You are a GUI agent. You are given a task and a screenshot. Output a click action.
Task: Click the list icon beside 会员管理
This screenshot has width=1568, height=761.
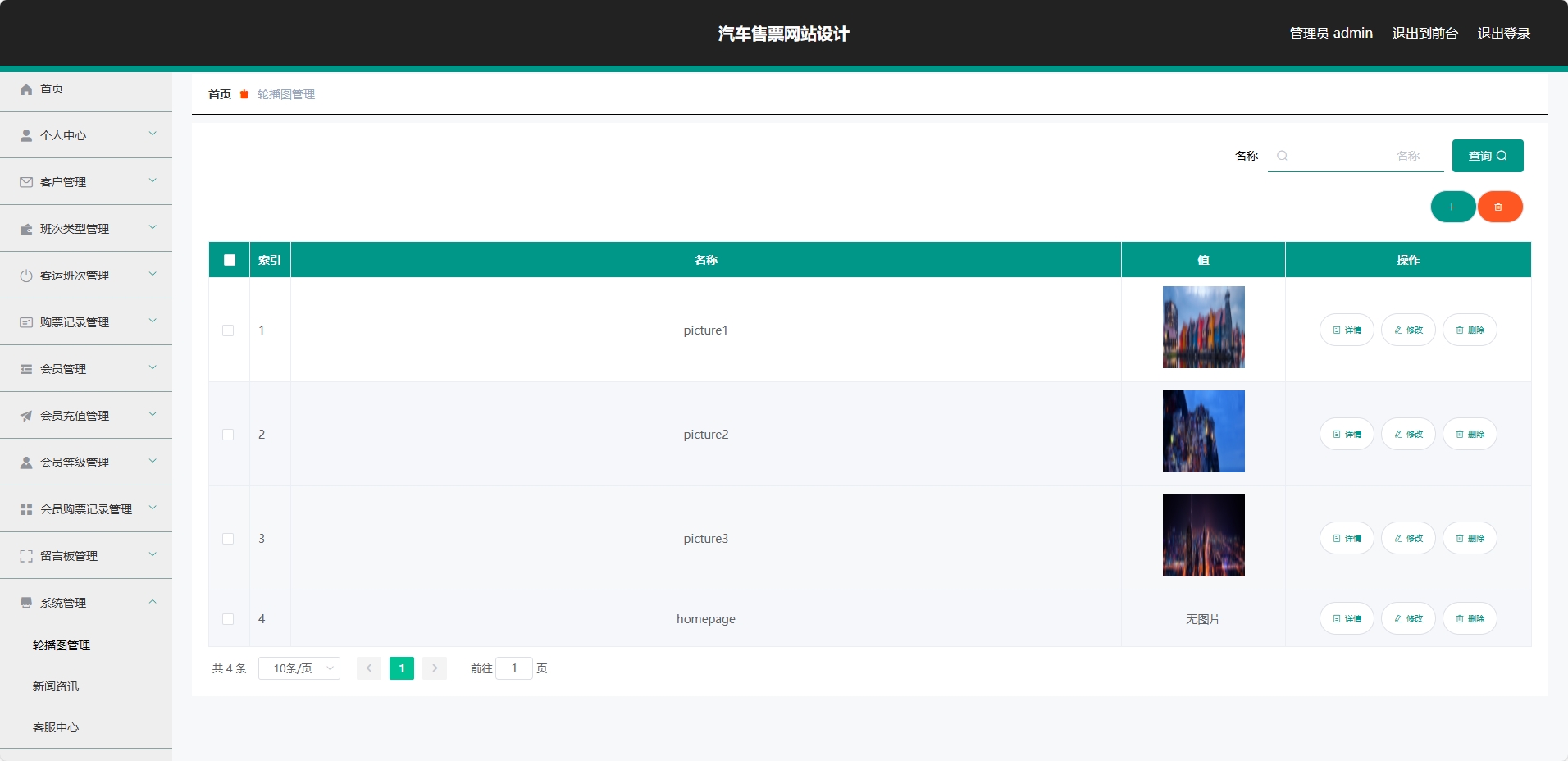coord(26,369)
